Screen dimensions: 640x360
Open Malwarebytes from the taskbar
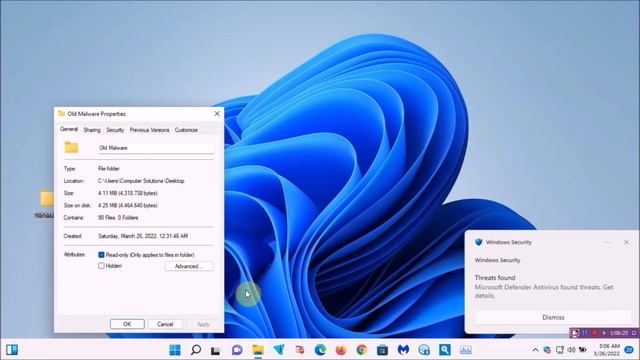[x=403, y=350]
